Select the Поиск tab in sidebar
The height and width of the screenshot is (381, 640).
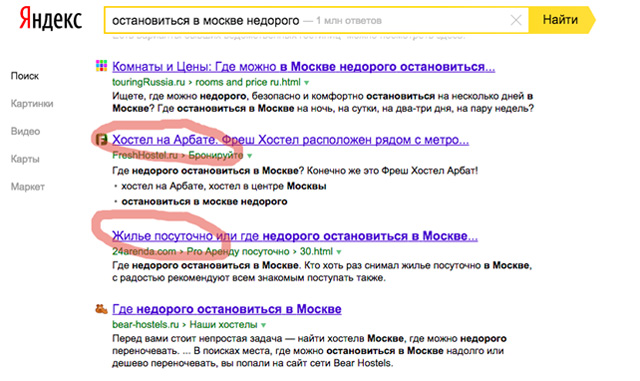click(x=25, y=76)
